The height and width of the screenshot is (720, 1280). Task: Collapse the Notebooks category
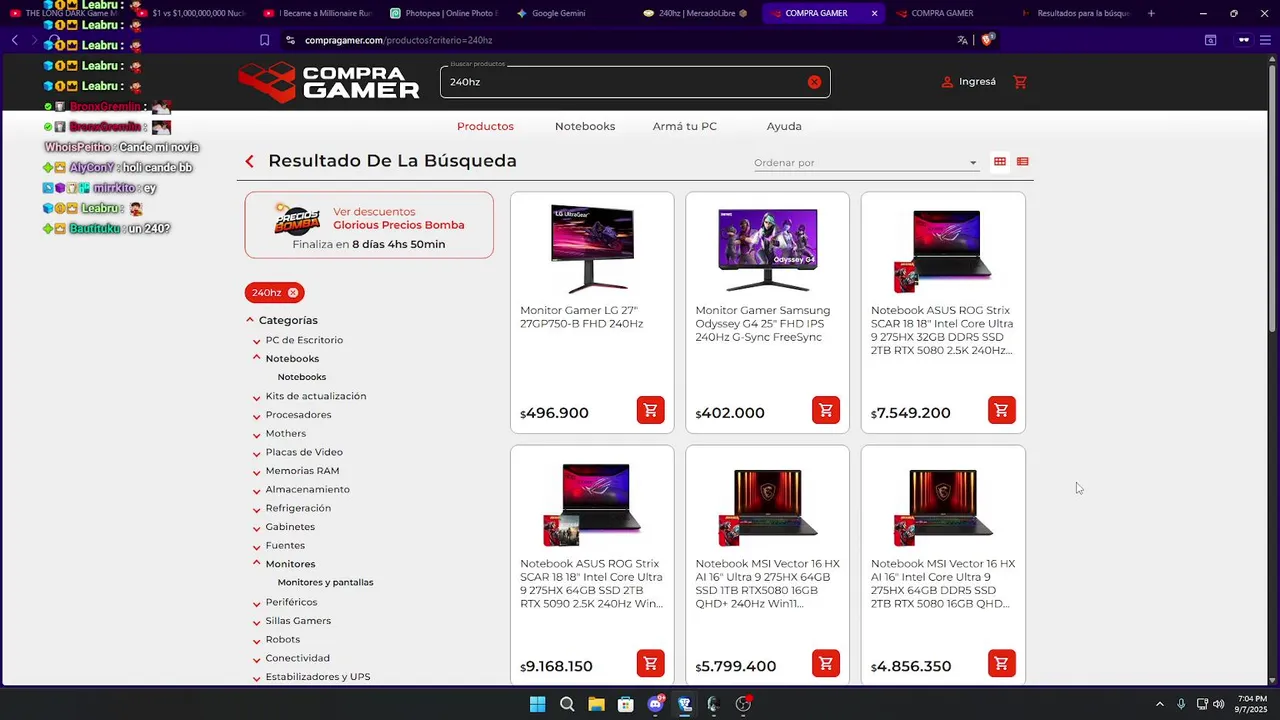pyautogui.click(x=257, y=358)
